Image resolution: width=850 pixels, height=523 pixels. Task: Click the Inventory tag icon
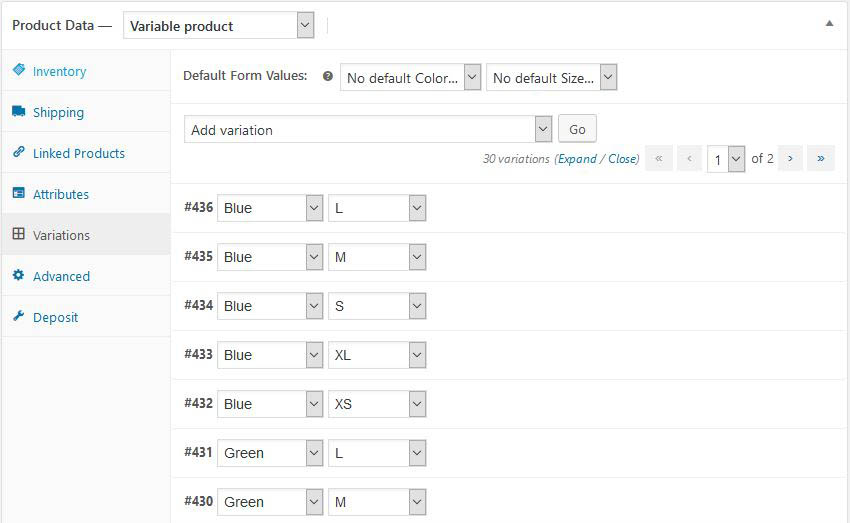coord(19,71)
